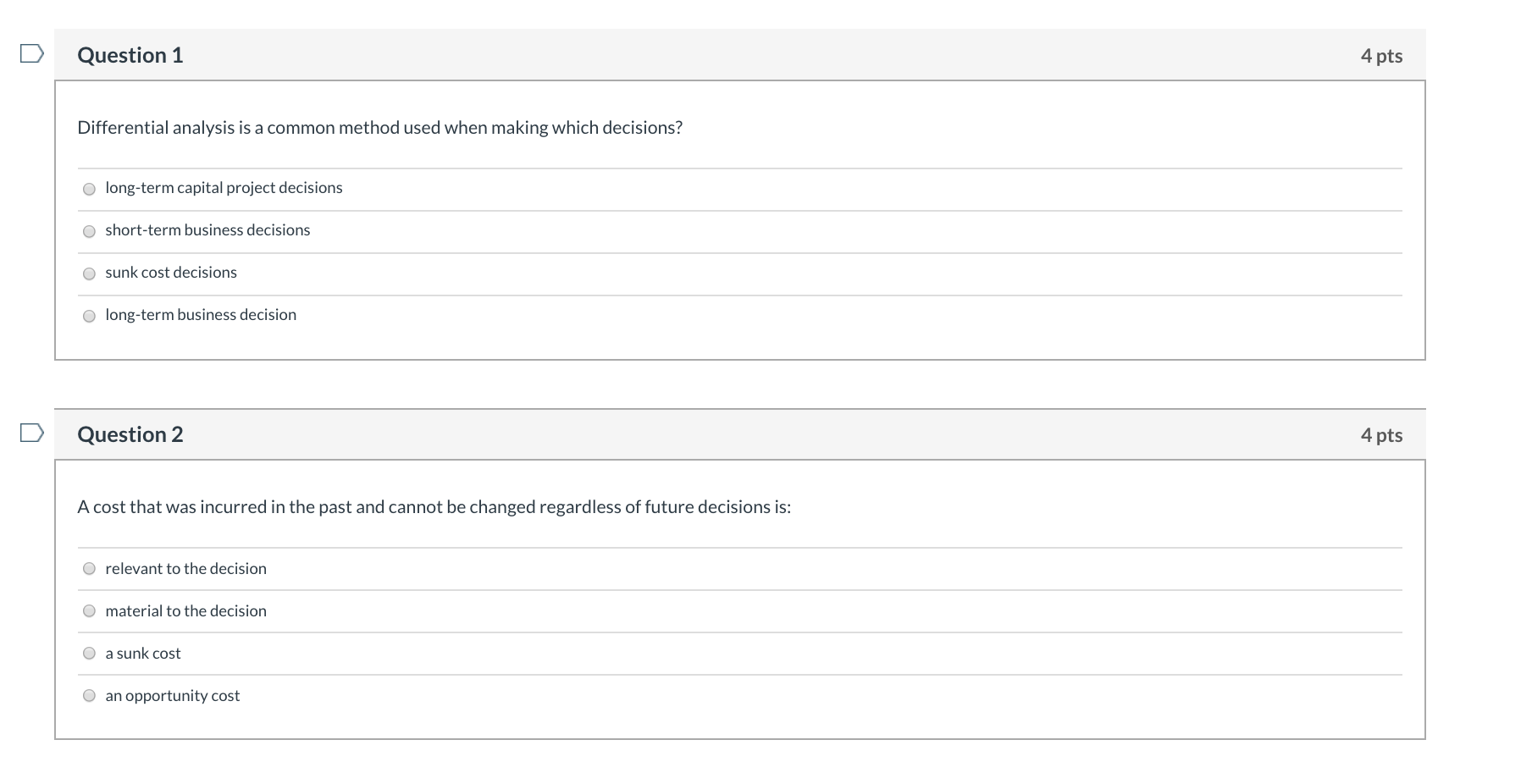Screen dimensions: 1521x784
Task: Click the '4 pts' label on Question 1
Action: coord(1381,54)
